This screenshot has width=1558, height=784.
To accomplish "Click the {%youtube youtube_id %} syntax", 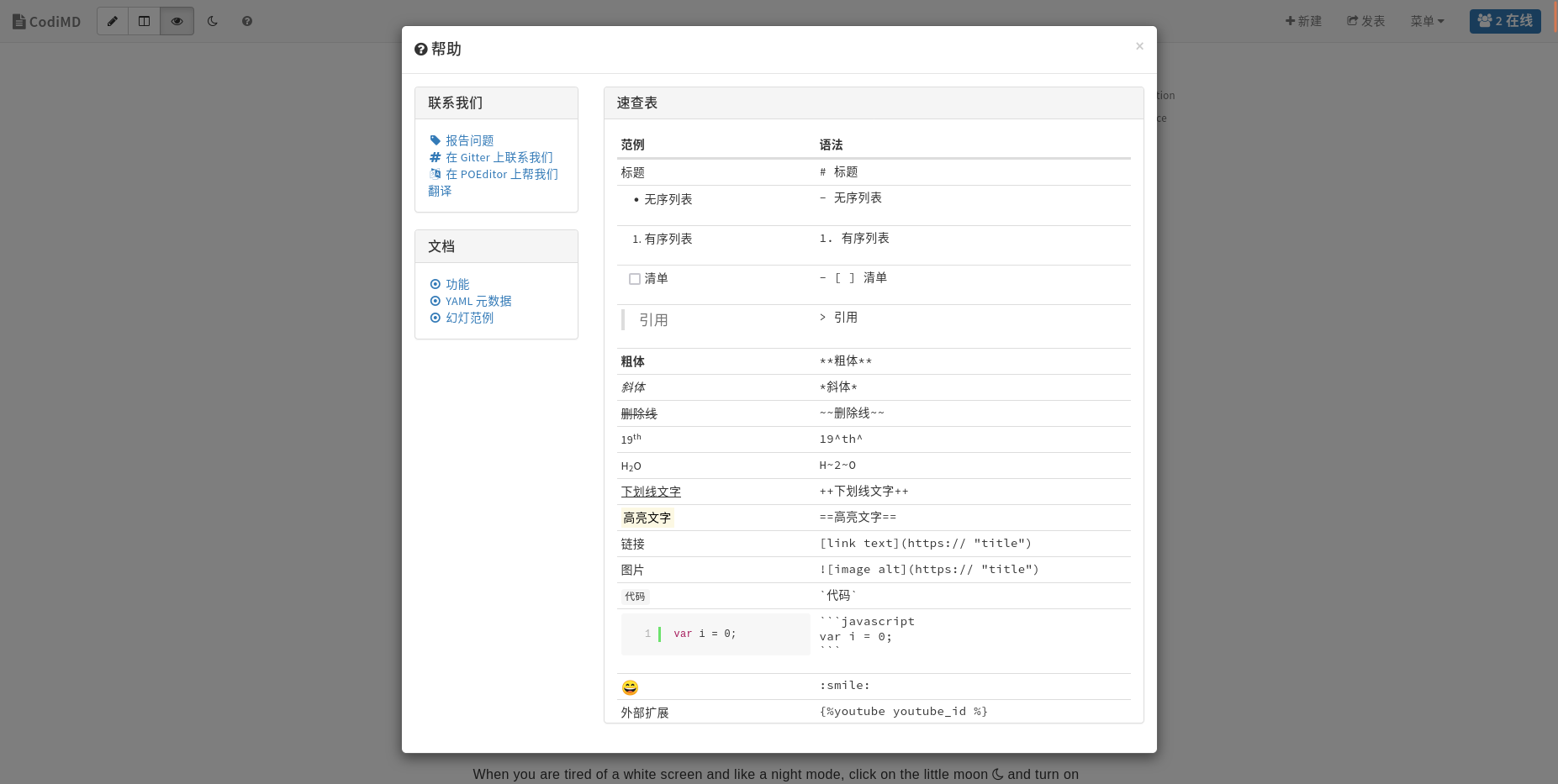I will click(904, 712).
